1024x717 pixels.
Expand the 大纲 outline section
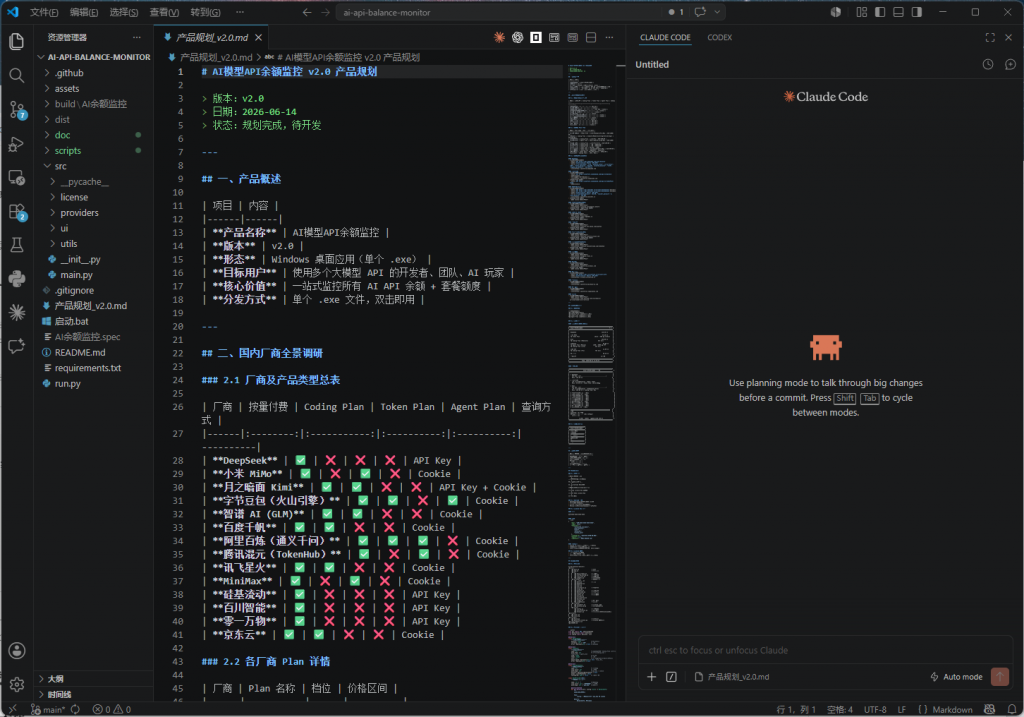point(94,678)
